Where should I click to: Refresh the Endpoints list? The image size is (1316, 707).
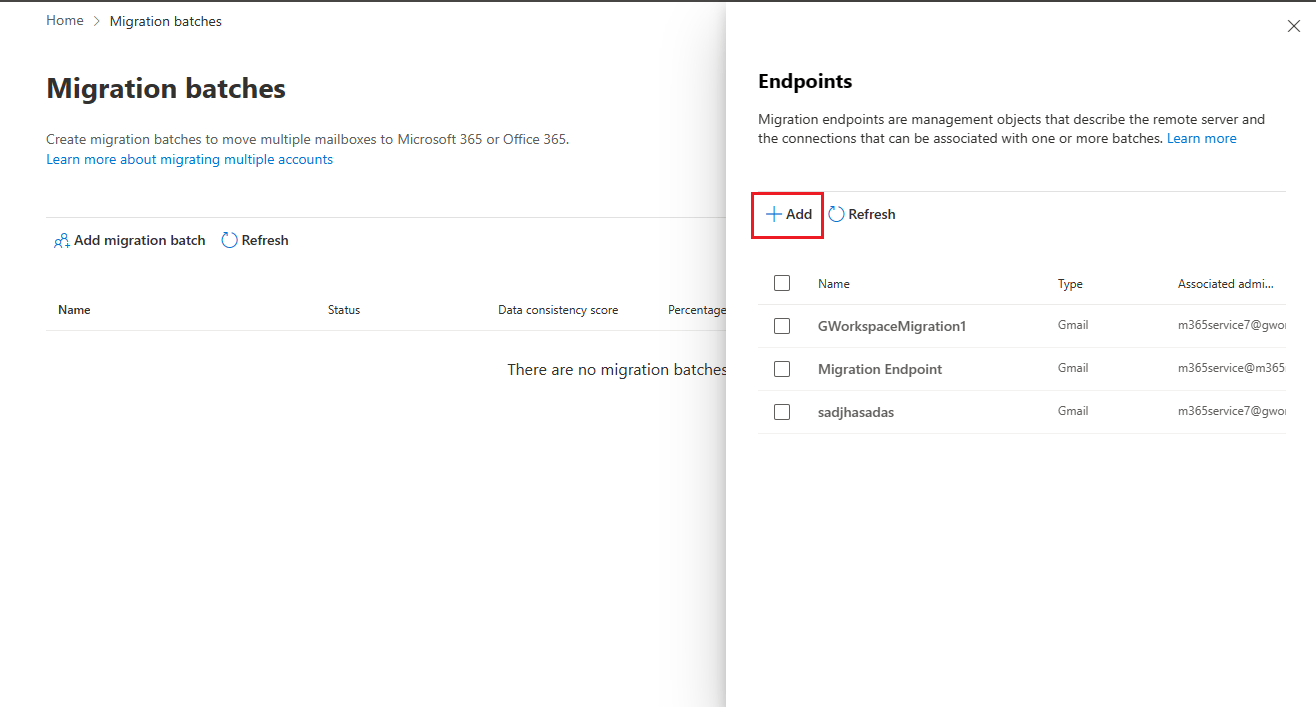tap(861, 214)
